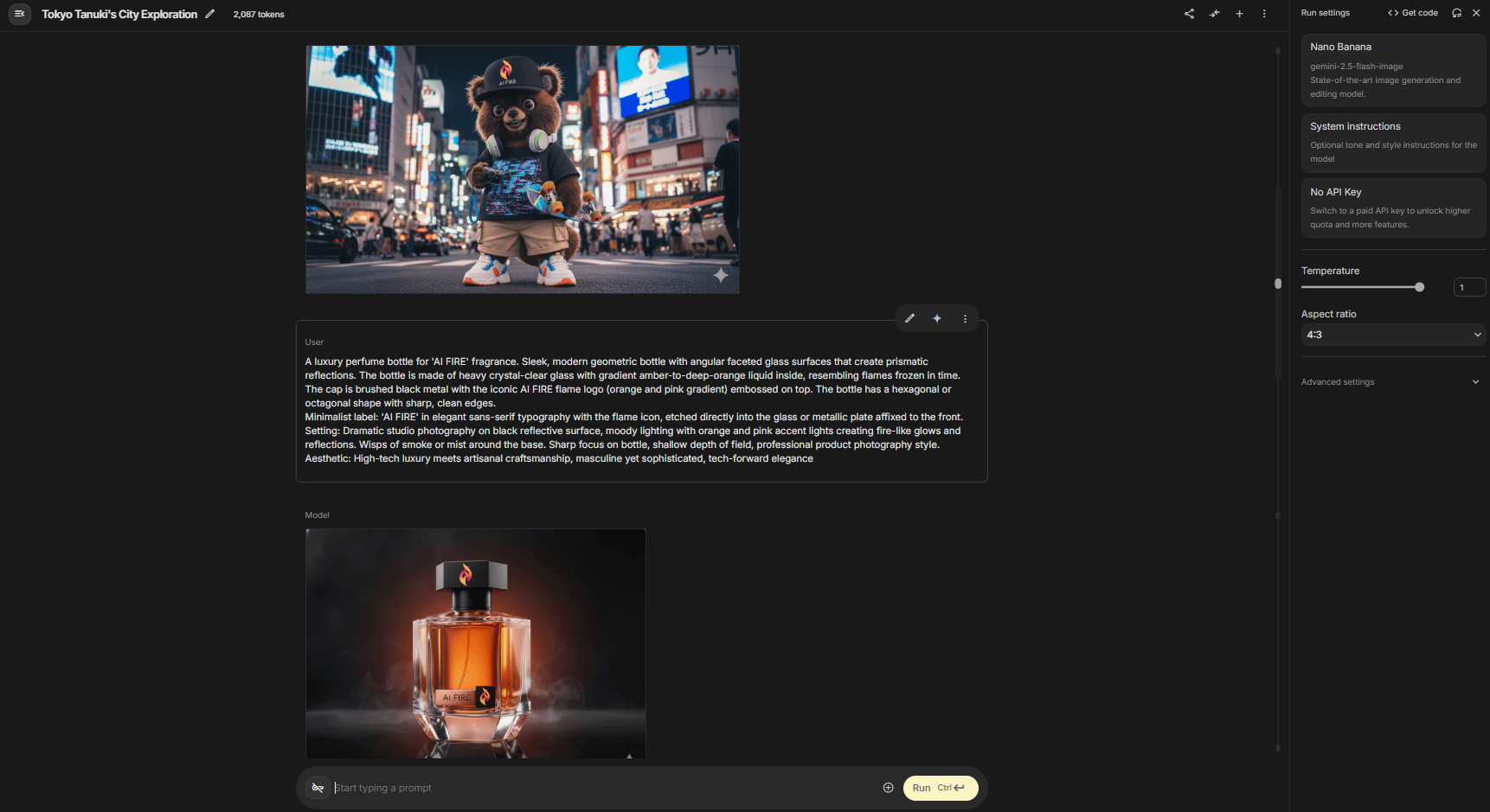Image resolution: width=1490 pixels, height=812 pixels.
Task: Open the System instructions card
Action: click(x=1393, y=142)
